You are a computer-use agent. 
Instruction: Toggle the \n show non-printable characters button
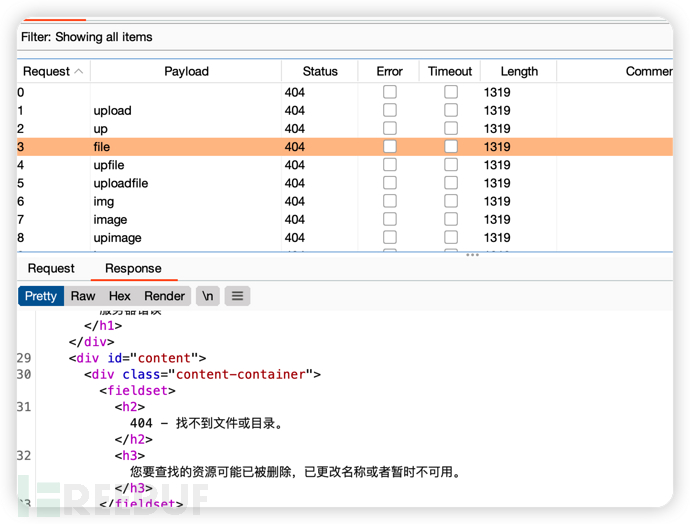tap(208, 296)
